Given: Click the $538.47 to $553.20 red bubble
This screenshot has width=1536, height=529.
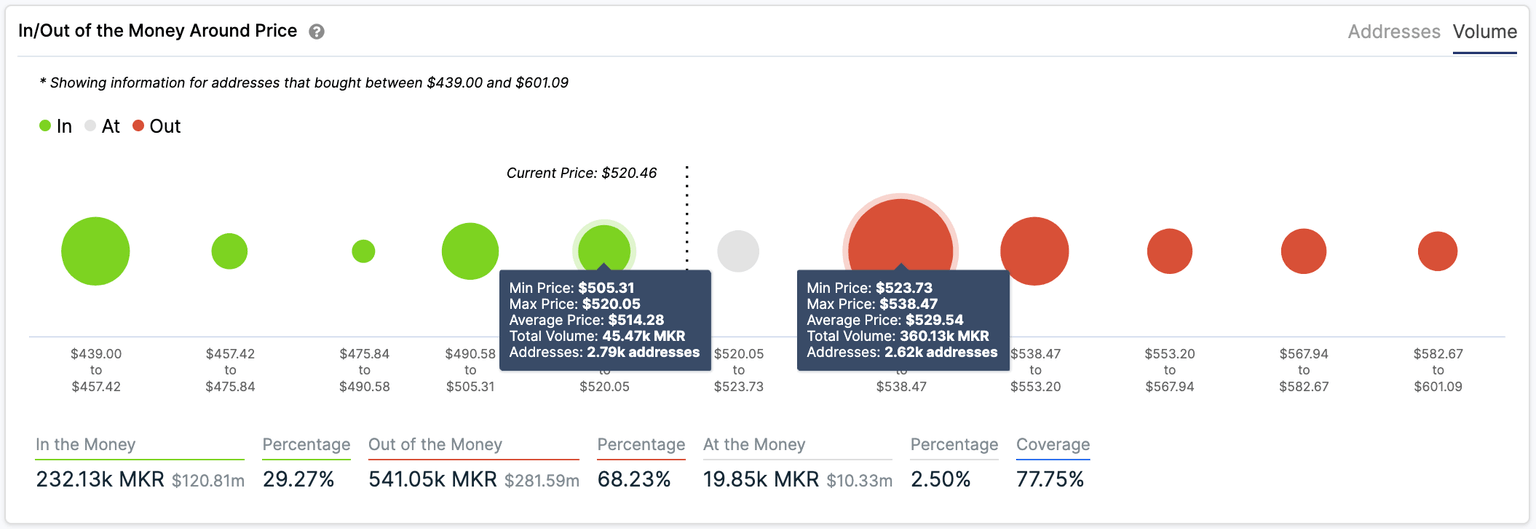Looking at the screenshot, I should [1035, 251].
